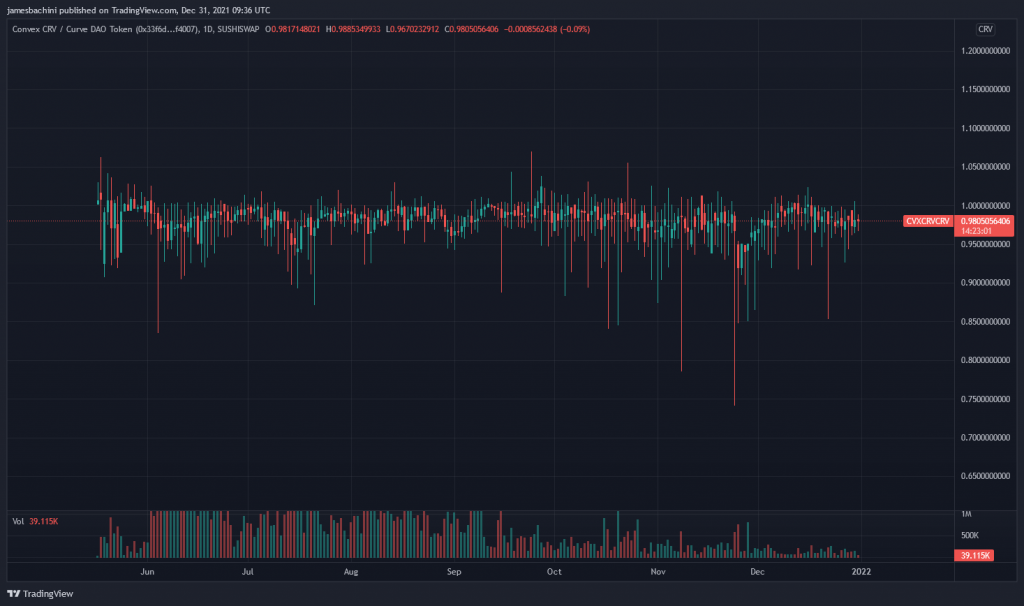Viewport: 1024px width, 606px height.
Task: Click the 0.7500000000 price axis label
Action: (x=985, y=399)
